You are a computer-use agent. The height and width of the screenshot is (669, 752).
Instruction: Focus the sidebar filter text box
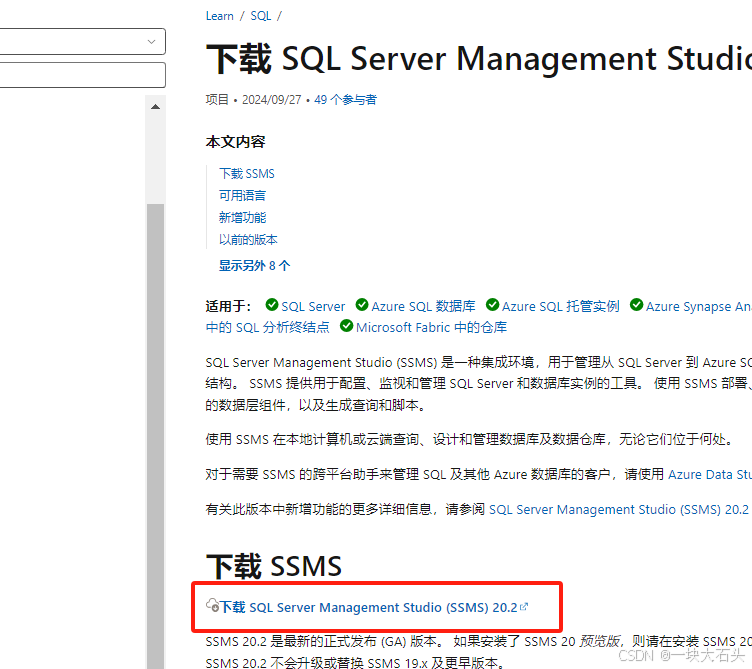[82, 75]
